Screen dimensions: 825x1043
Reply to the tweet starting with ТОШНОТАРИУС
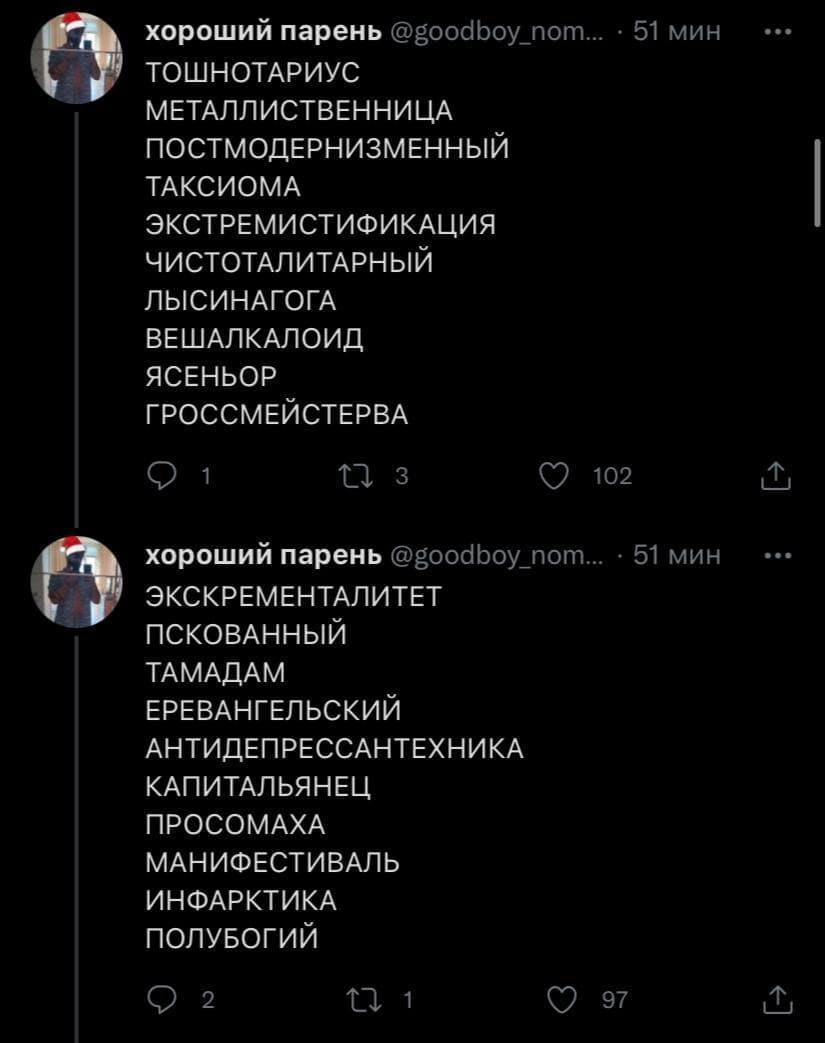[x=160, y=476]
